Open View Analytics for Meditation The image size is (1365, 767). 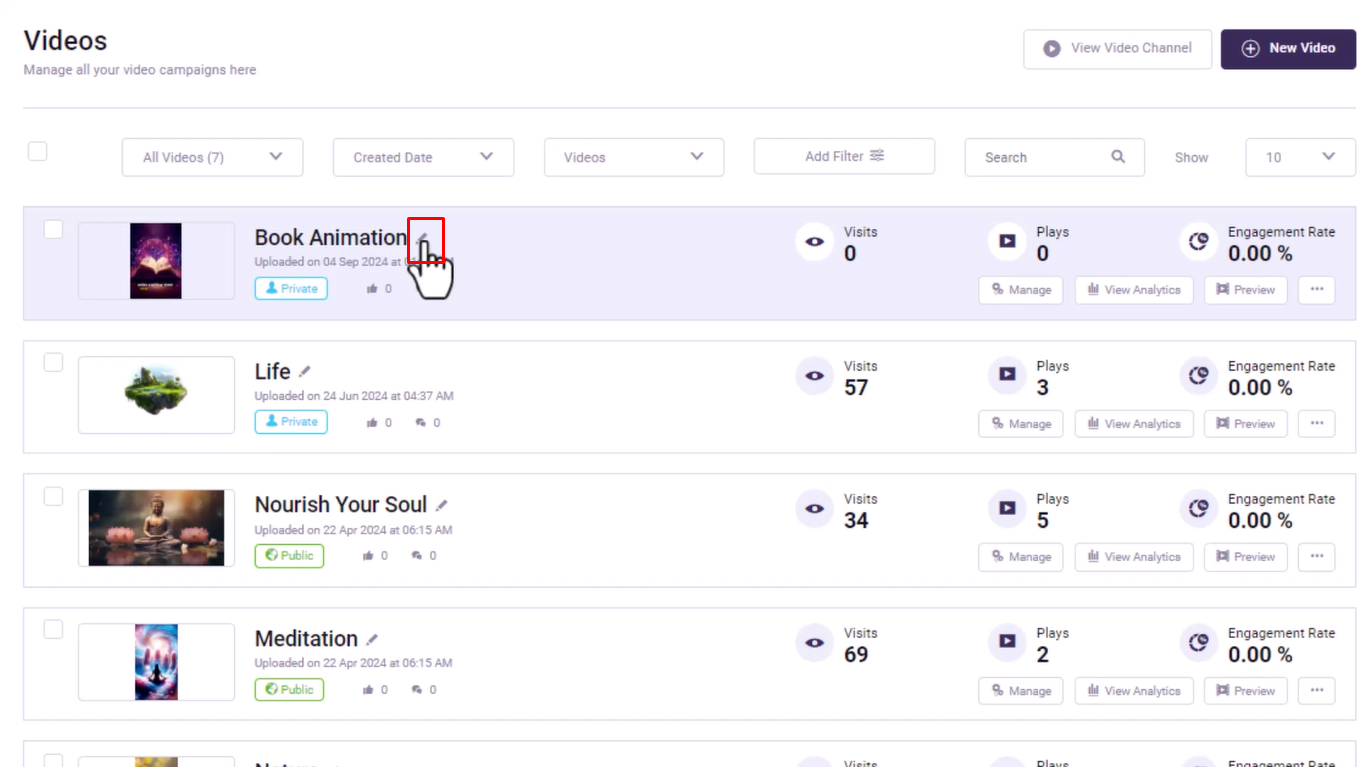1134,691
